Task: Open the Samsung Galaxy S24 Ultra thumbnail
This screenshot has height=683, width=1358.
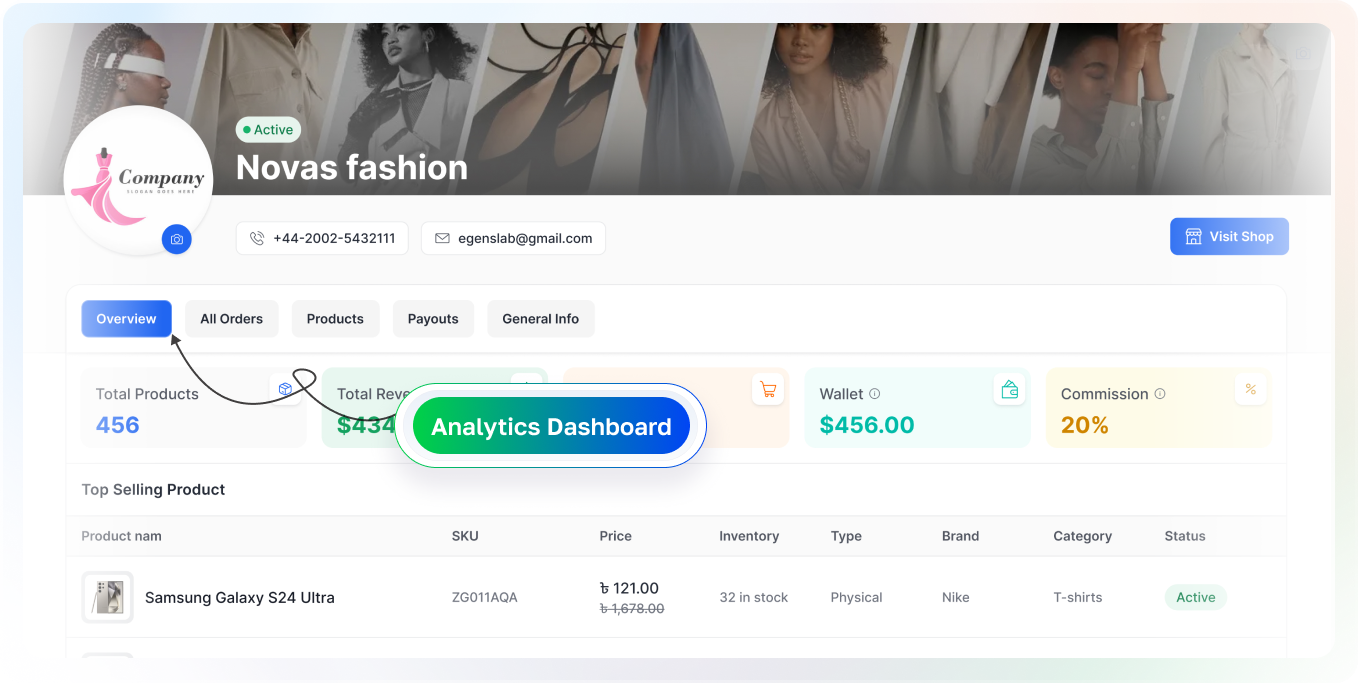Action: (x=107, y=598)
